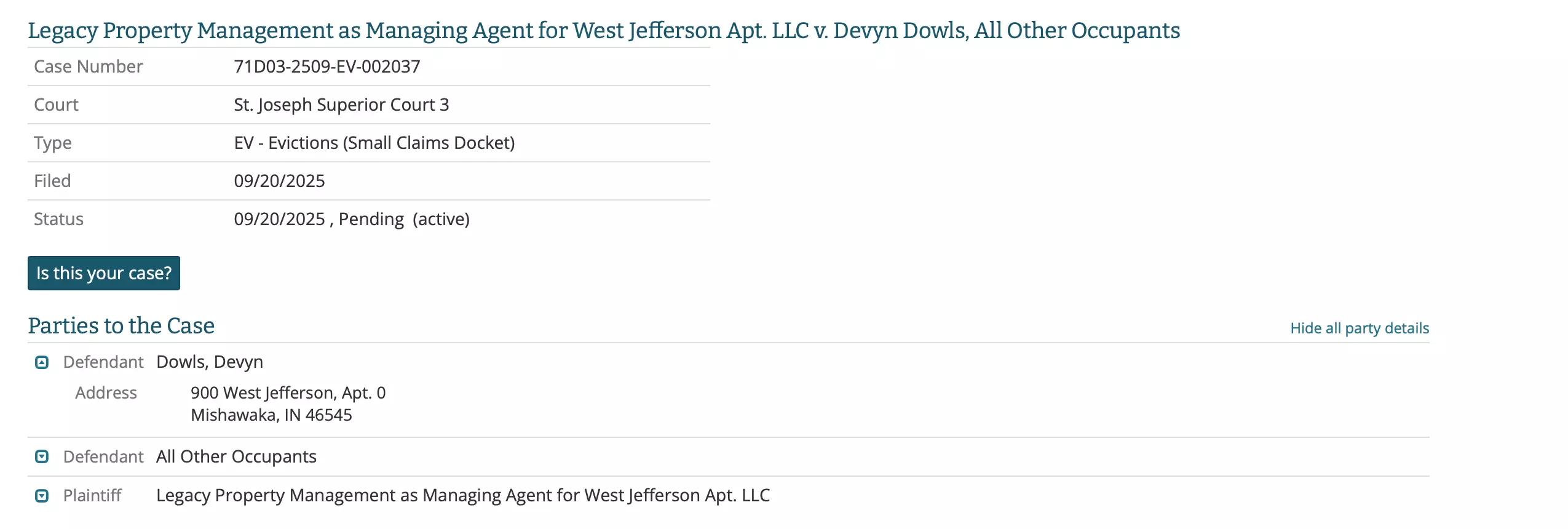Open the All Other Occupants party row
1568x529 pixels.
(729, 456)
